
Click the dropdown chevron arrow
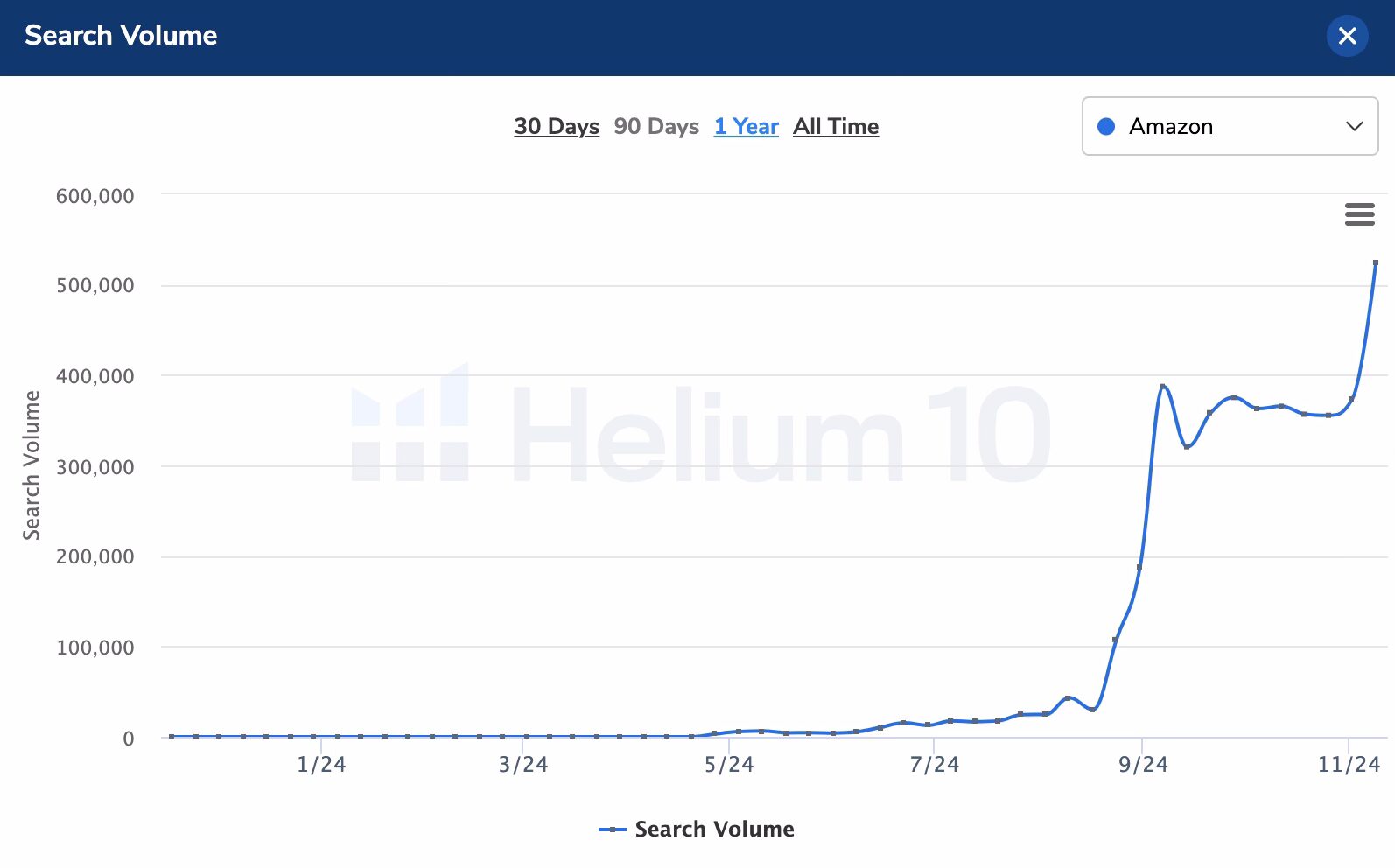[x=1354, y=126]
